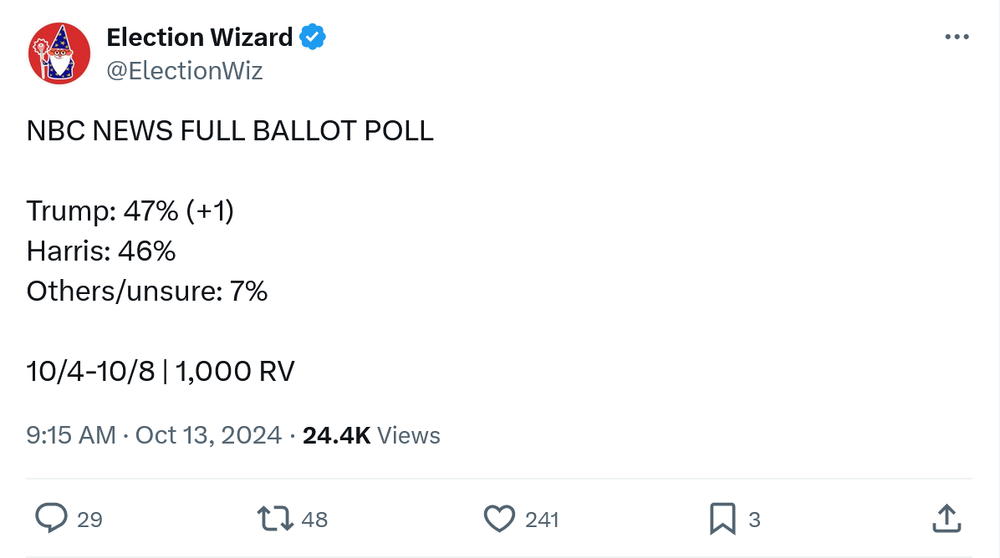
Task: Click the repost arrows icon
Action: pos(274,518)
